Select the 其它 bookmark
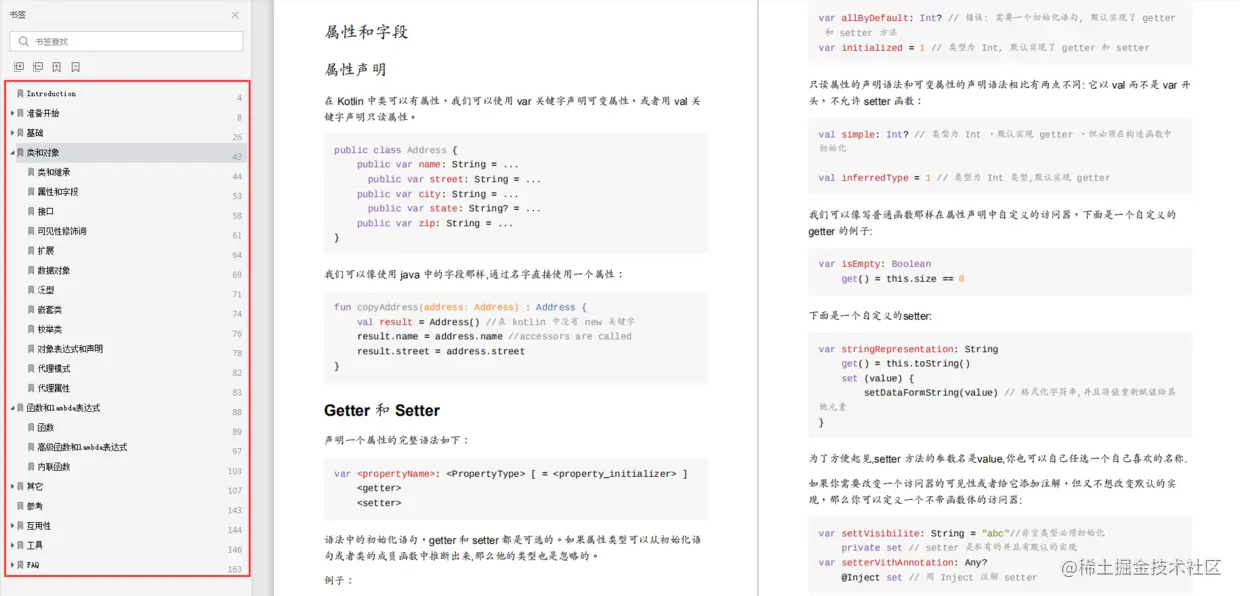1240x596 pixels. [35, 486]
